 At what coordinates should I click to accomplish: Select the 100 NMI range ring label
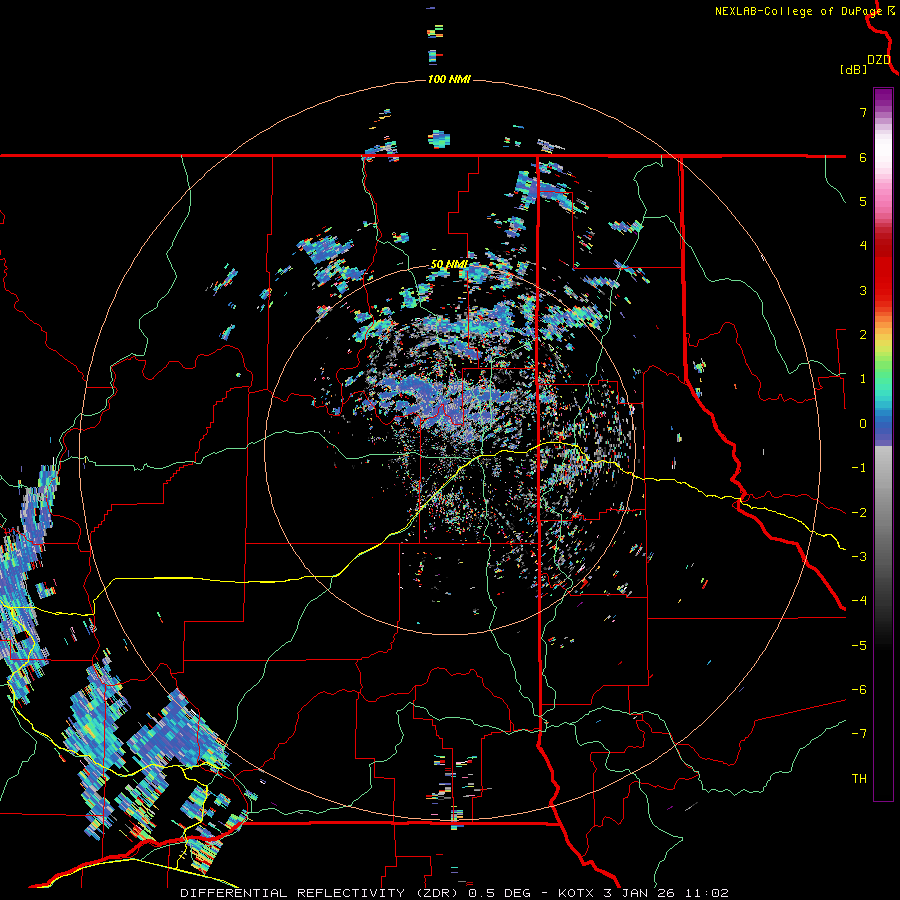tap(449, 79)
